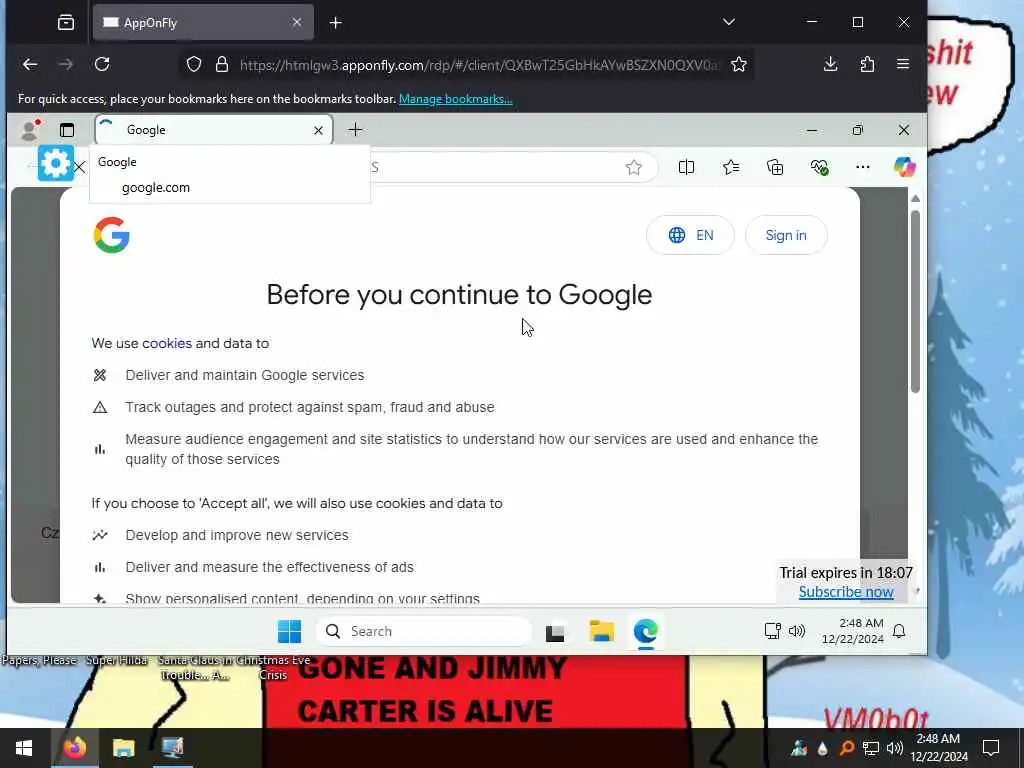Open remote notification bell
Screen dimensions: 1024x768
tap(899, 631)
